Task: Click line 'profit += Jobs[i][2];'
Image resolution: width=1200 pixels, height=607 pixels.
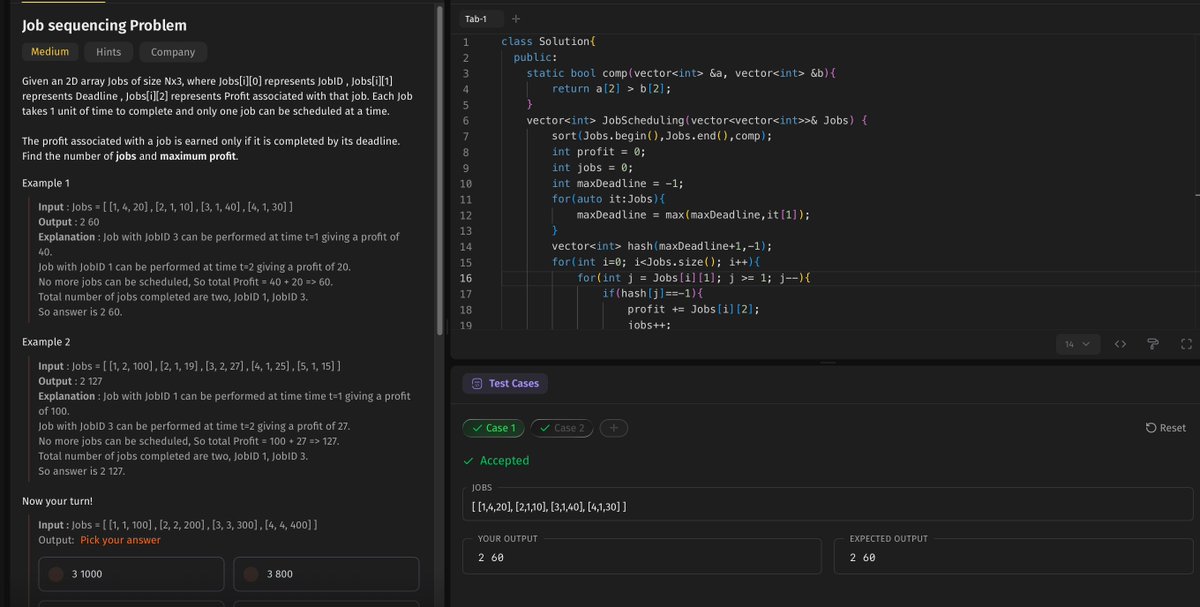Action: tap(692, 309)
